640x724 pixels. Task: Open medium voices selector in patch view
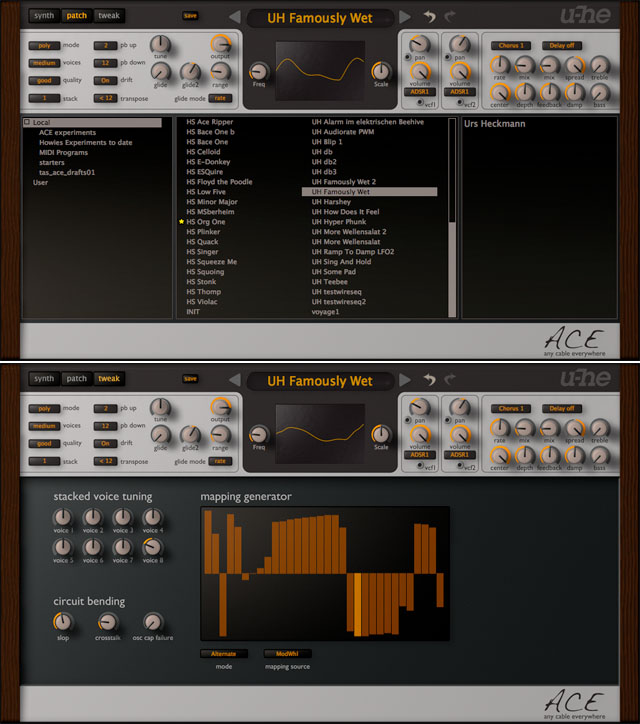[x=44, y=63]
